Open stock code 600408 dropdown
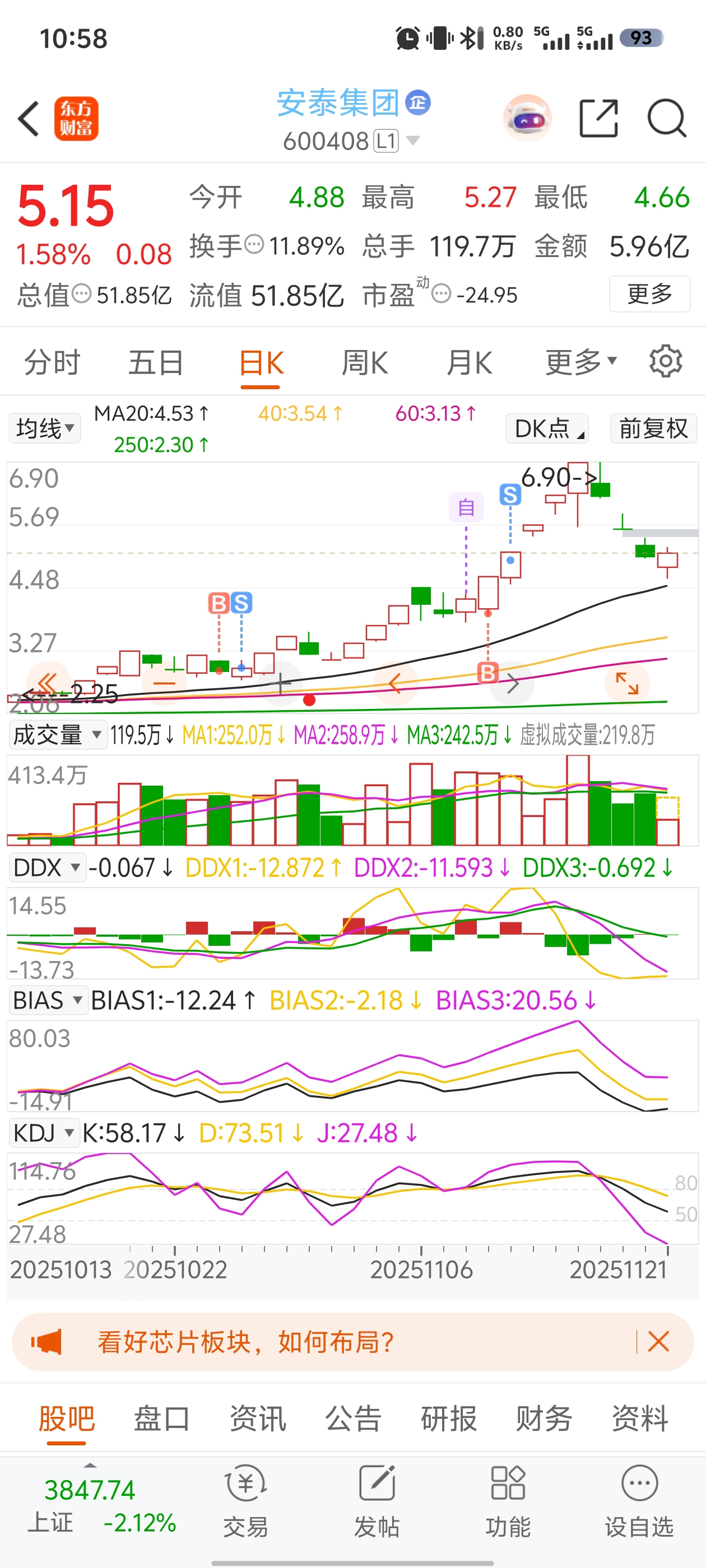This screenshot has height=1568, width=706. (x=412, y=141)
